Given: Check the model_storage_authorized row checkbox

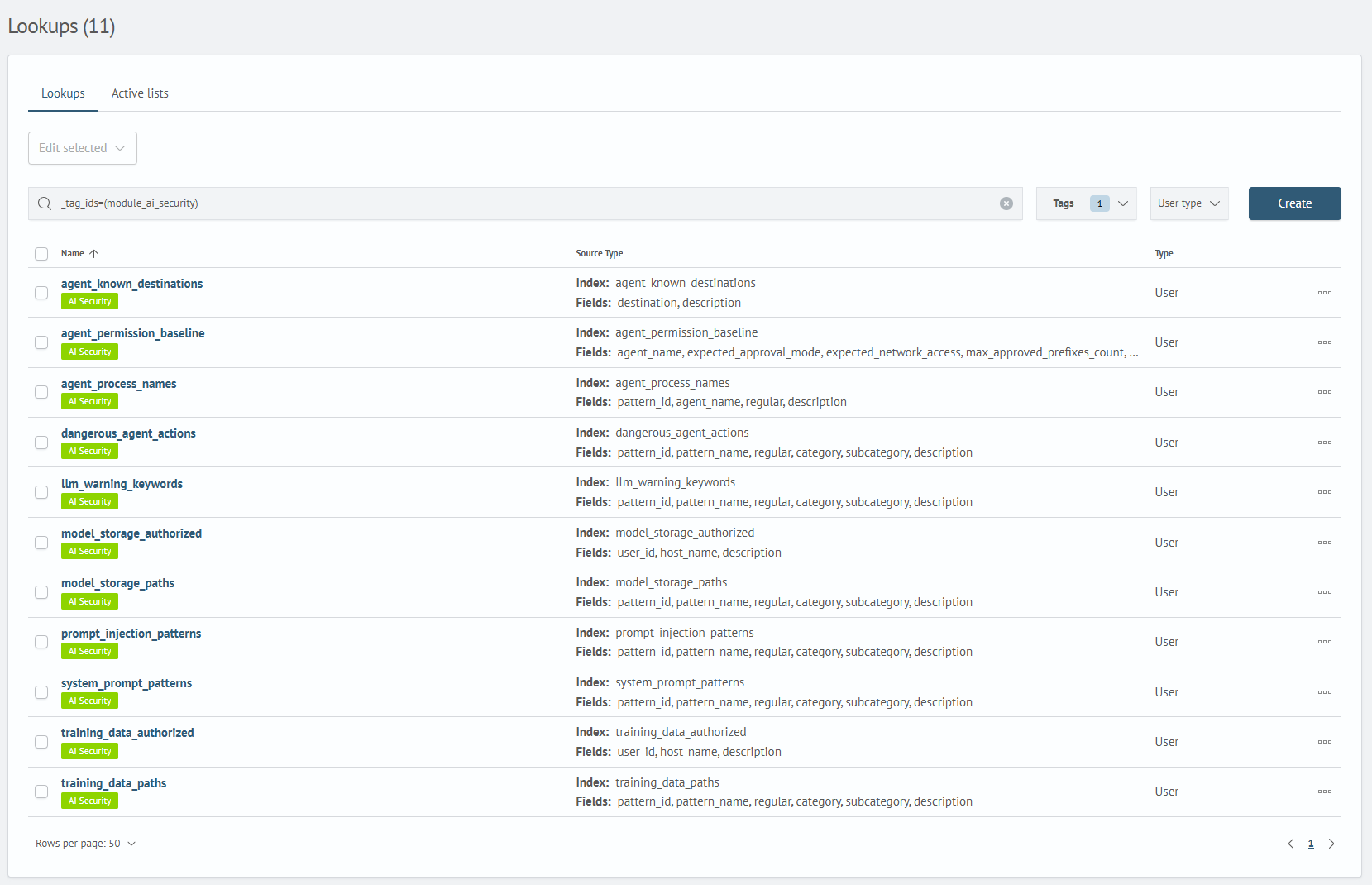Looking at the screenshot, I should [41, 543].
